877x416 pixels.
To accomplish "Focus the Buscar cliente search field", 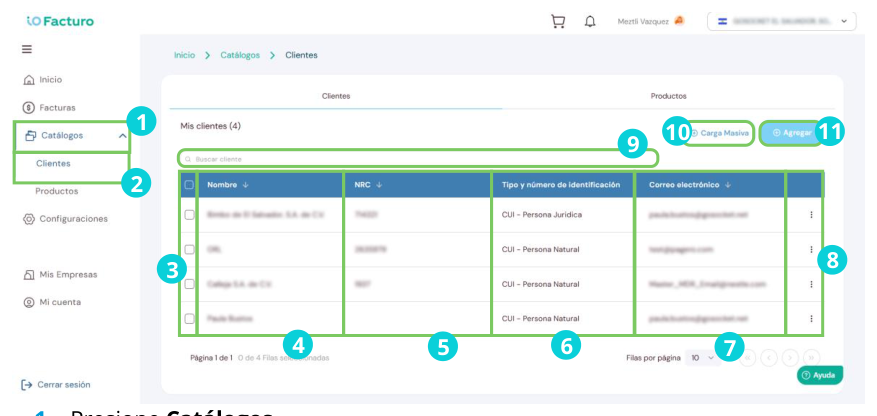I will click(418, 159).
